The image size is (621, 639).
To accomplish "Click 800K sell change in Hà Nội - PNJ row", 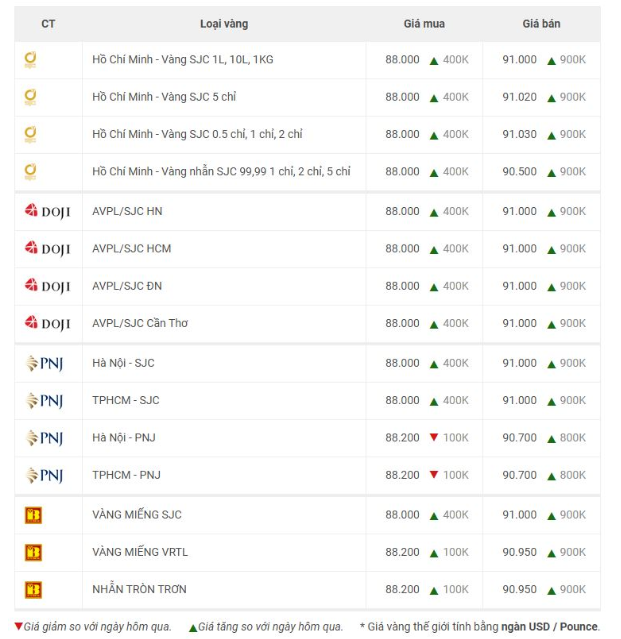I will point(573,438).
